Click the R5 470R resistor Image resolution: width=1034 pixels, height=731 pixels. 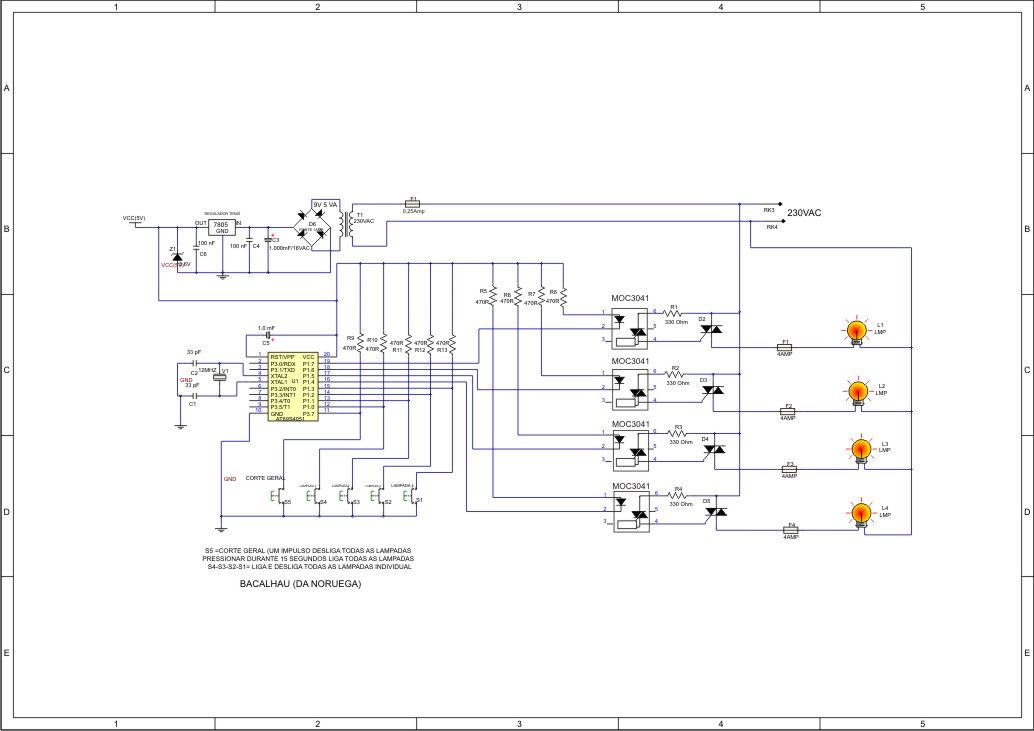coord(493,297)
